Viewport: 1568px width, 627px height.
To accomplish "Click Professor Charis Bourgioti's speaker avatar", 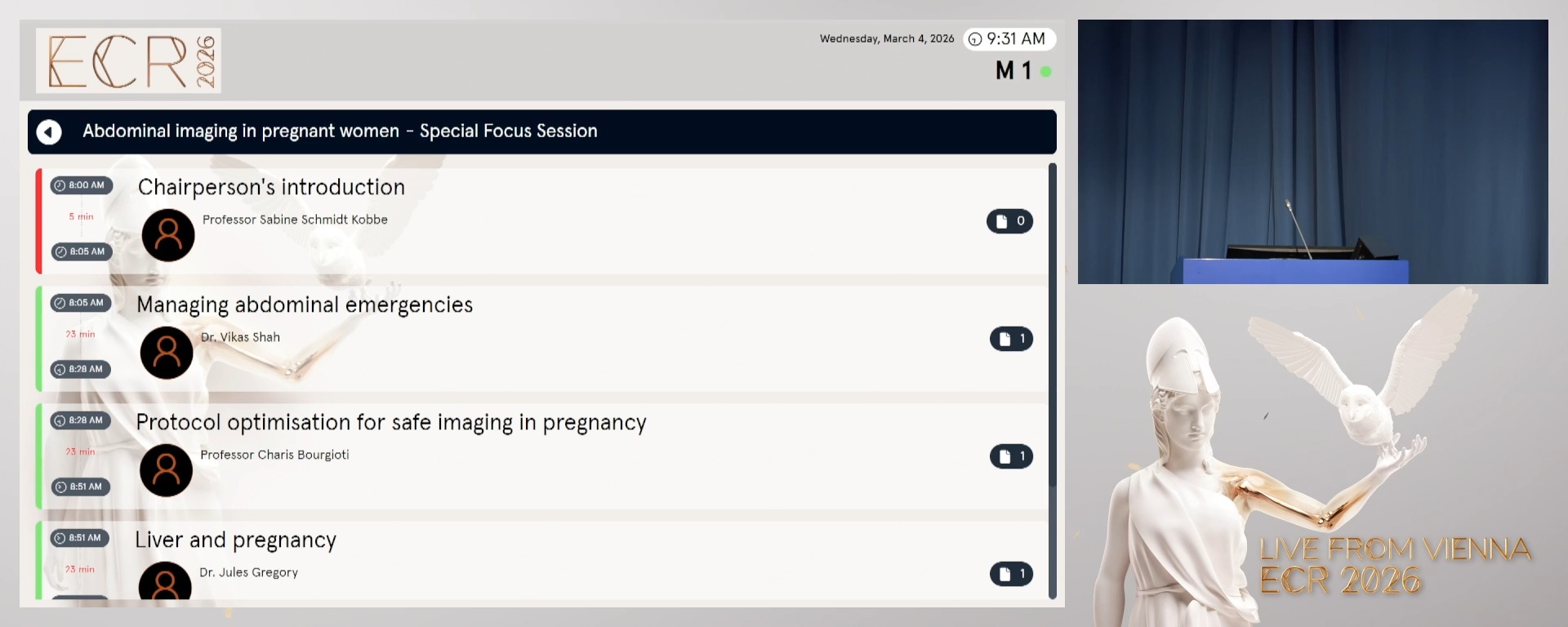I will [x=167, y=470].
